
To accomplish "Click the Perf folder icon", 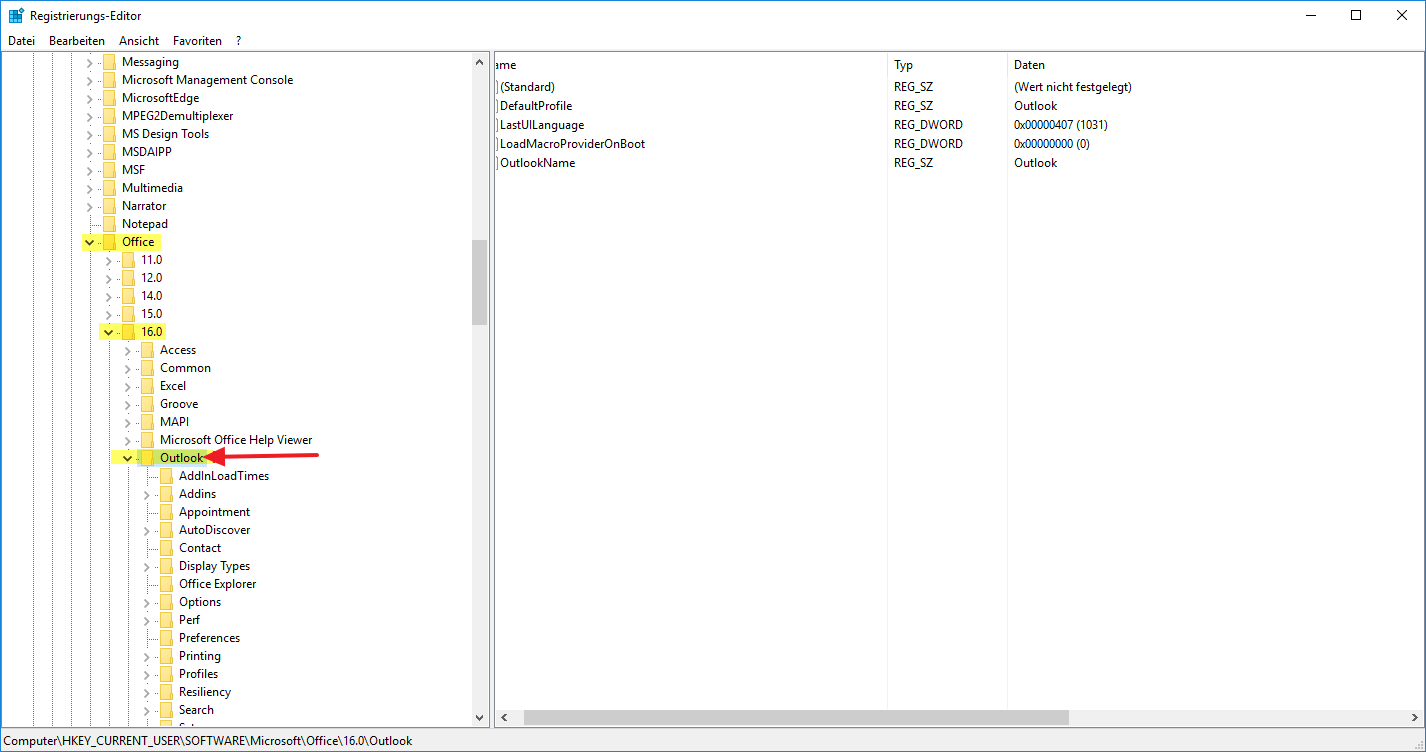I will pos(166,620).
